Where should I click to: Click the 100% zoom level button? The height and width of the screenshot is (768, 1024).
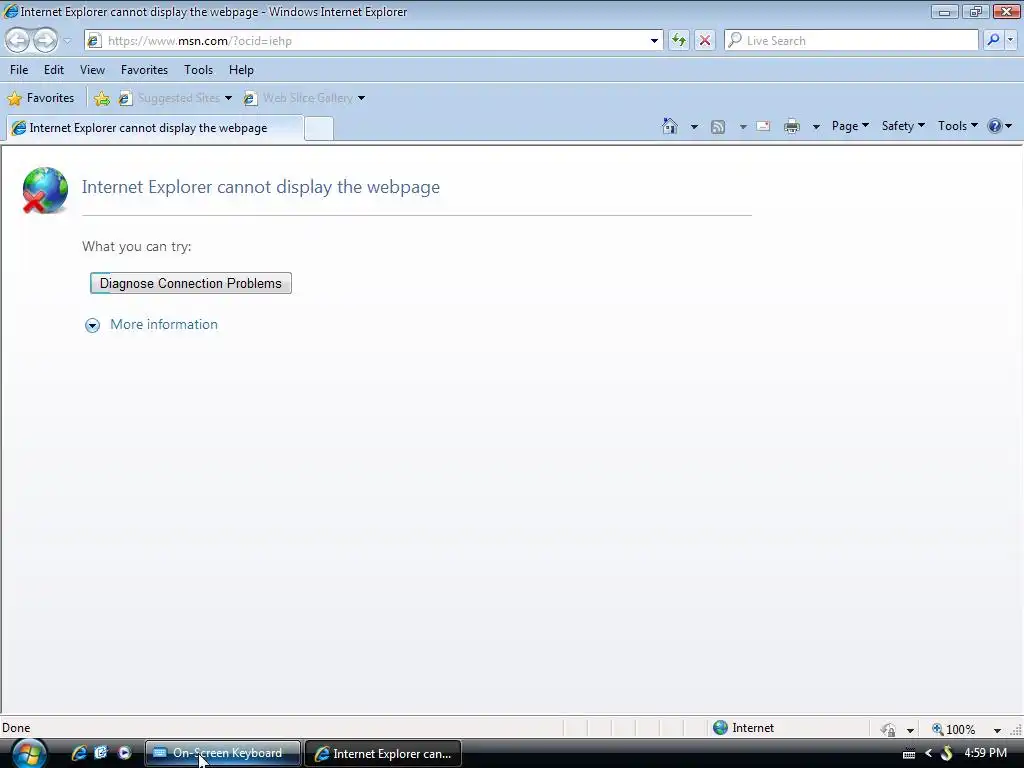953,729
